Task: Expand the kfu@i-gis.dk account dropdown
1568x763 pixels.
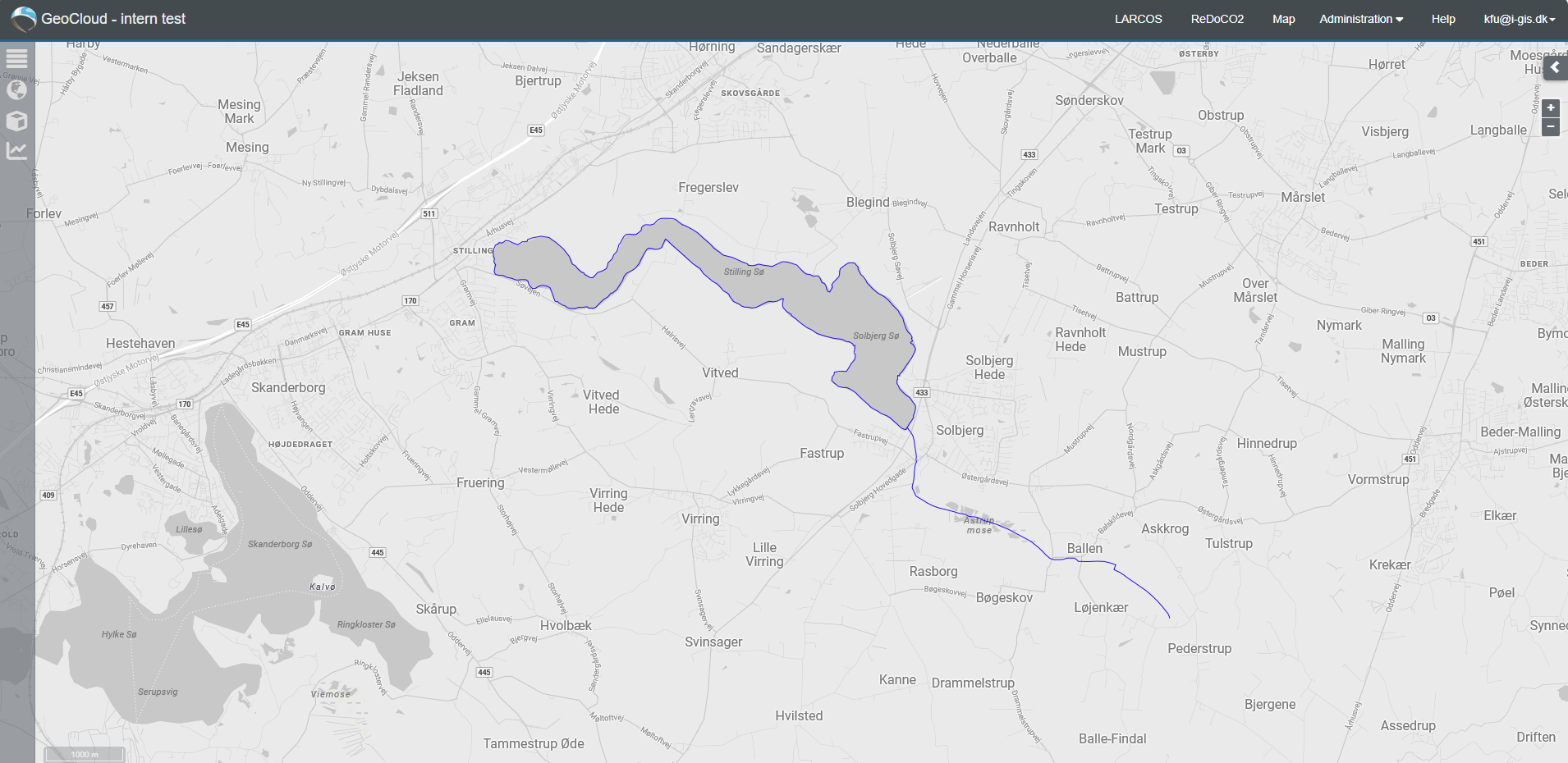Action: coord(1520,19)
